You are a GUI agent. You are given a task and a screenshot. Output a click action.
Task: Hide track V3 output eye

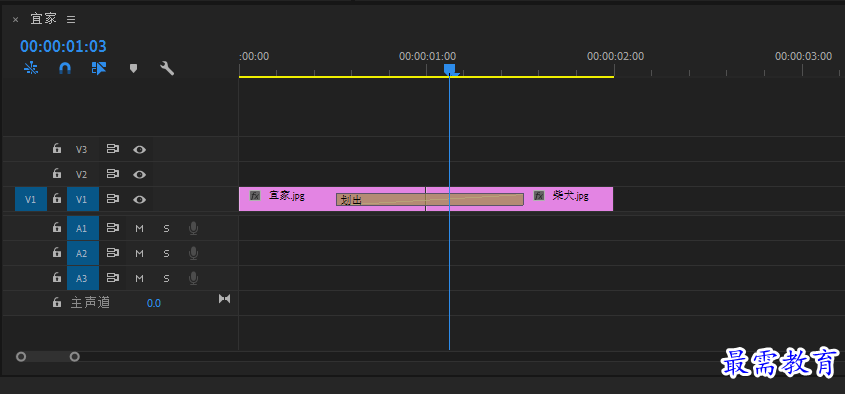click(x=140, y=149)
